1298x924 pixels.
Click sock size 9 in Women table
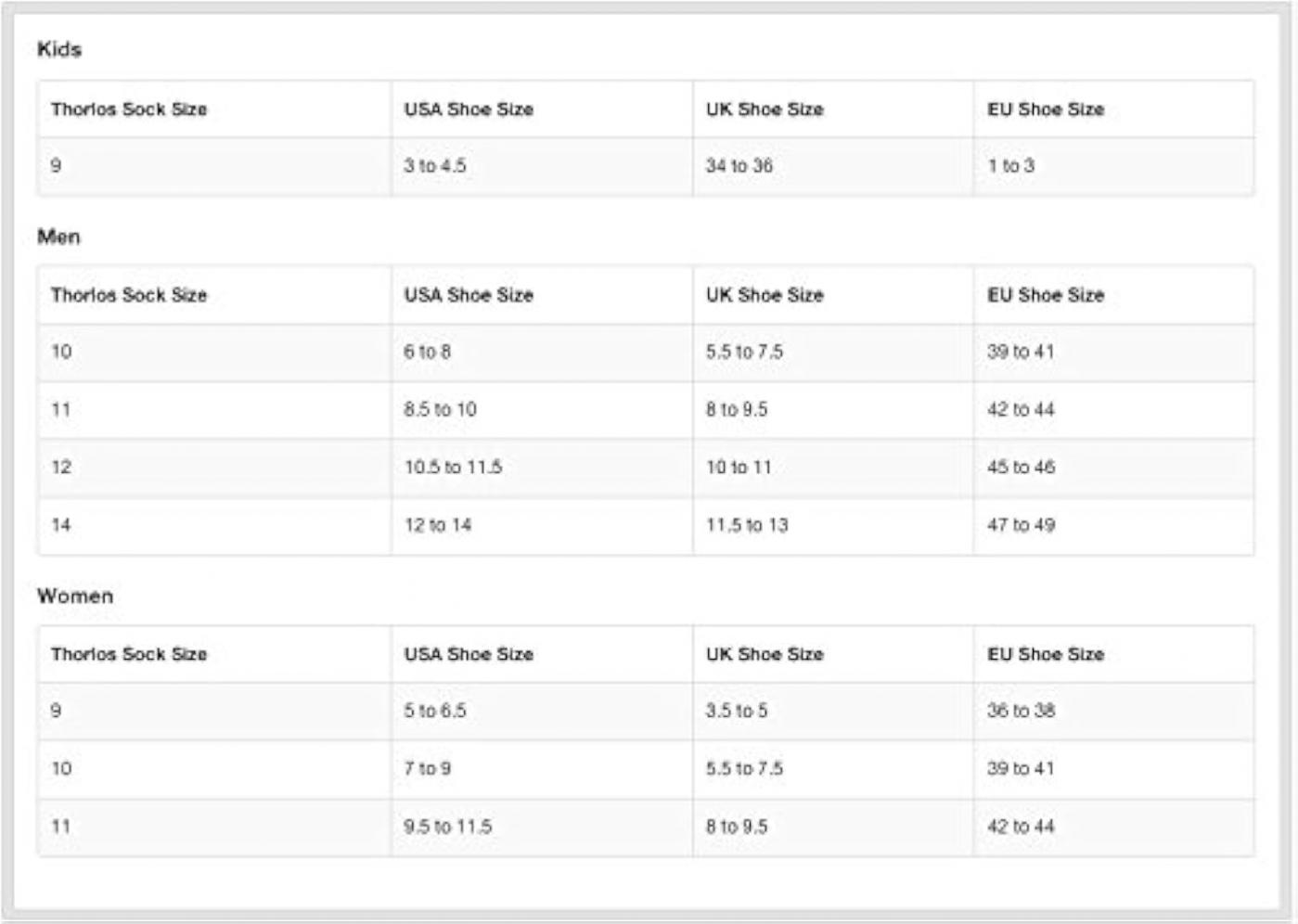pyautogui.click(x=57, y=711)
